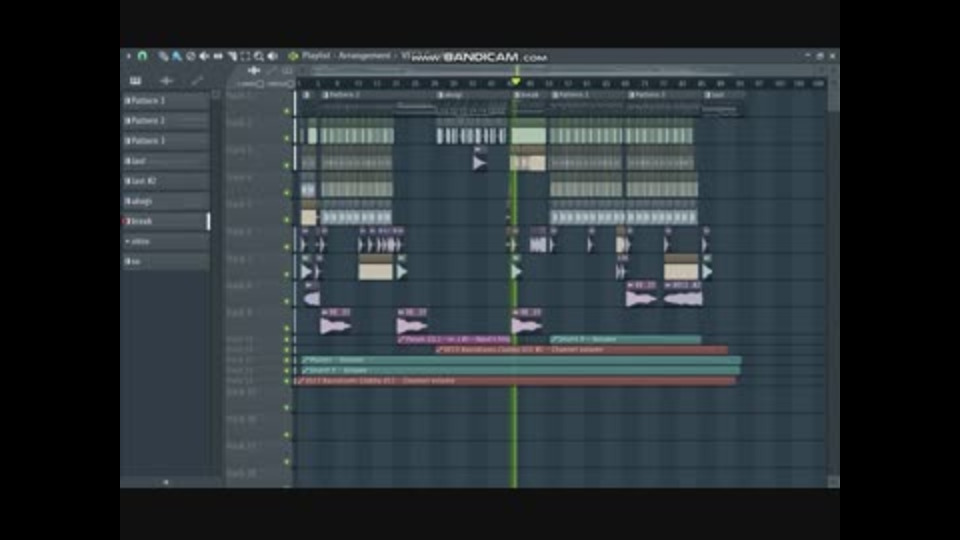Click the 'Pattern 3' timeline marker
Image resolution: width=960 pixels, height=540 pixels.
tap(647, 95)
